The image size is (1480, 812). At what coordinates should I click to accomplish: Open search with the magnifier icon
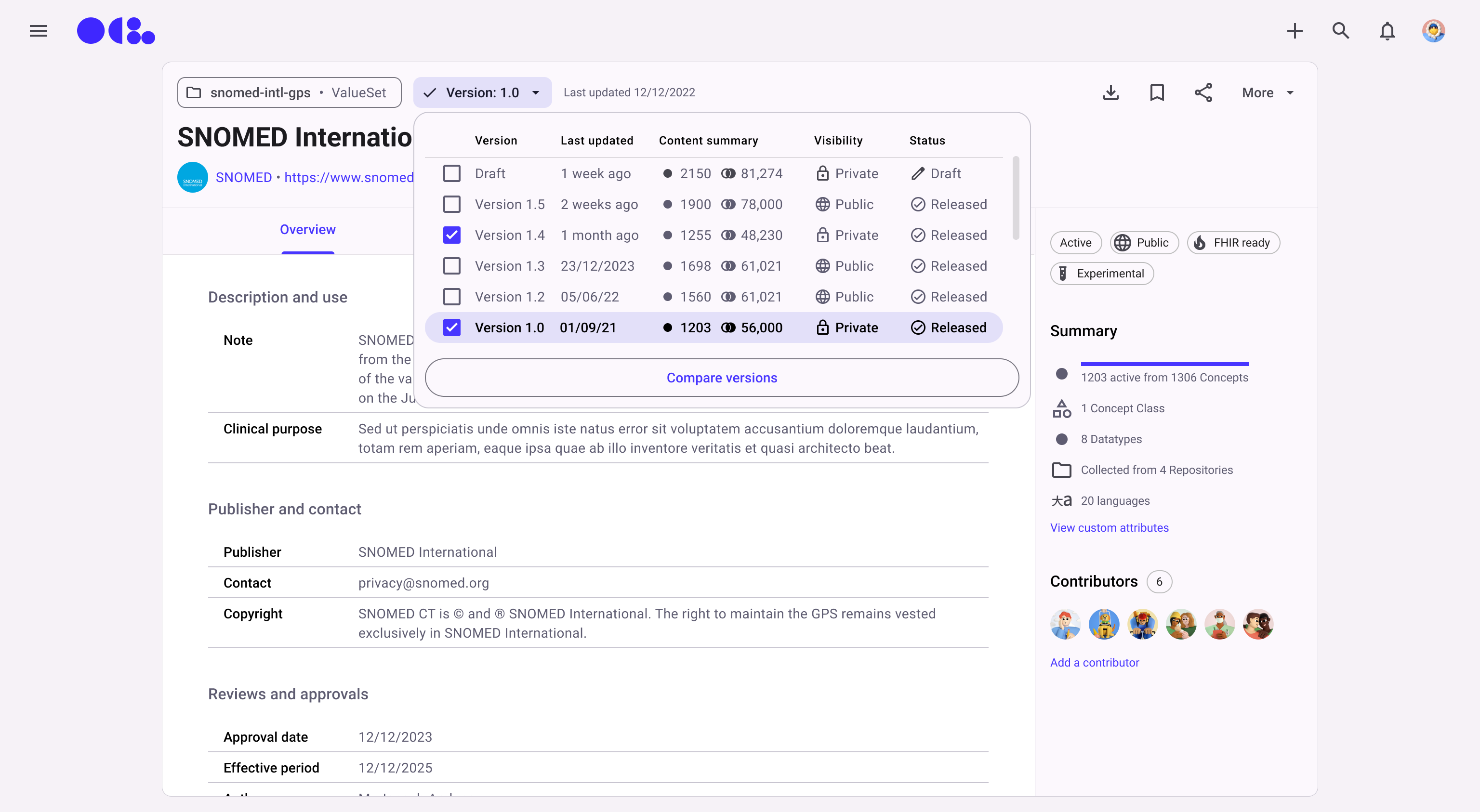coord(1340,30)
